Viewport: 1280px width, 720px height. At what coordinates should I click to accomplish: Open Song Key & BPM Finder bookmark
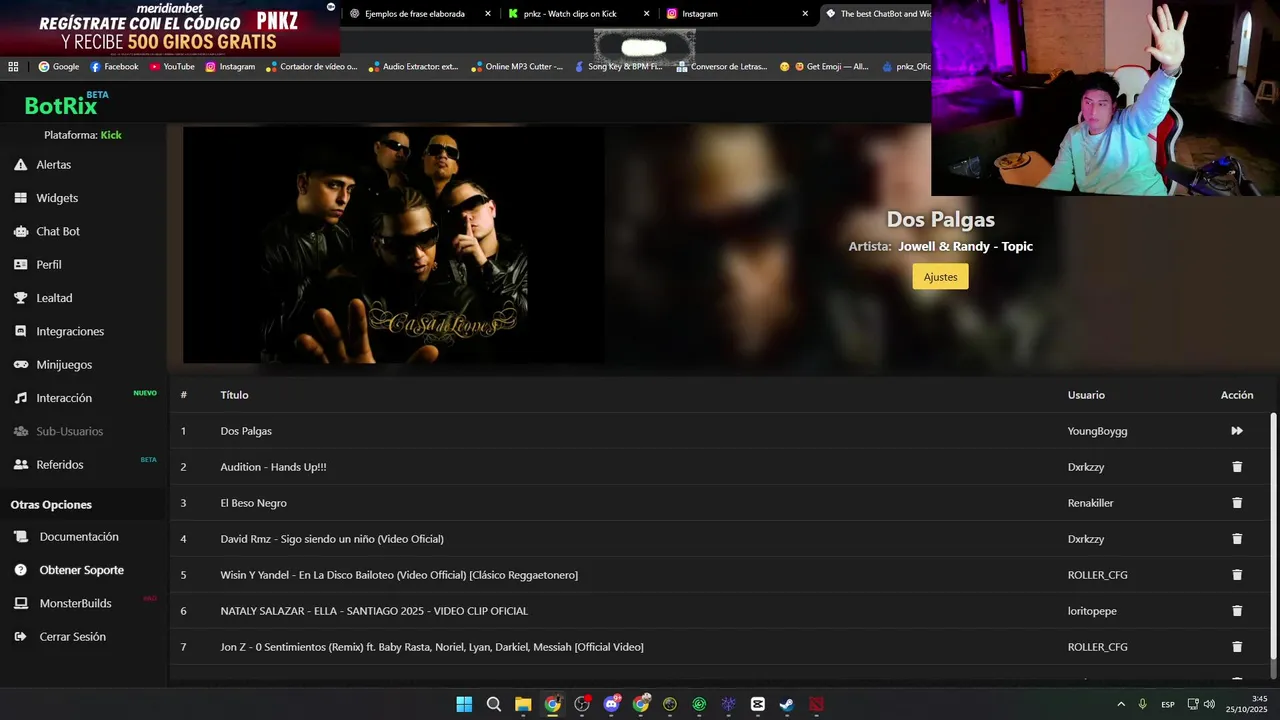pyautogui.click(x=617, y=67)
